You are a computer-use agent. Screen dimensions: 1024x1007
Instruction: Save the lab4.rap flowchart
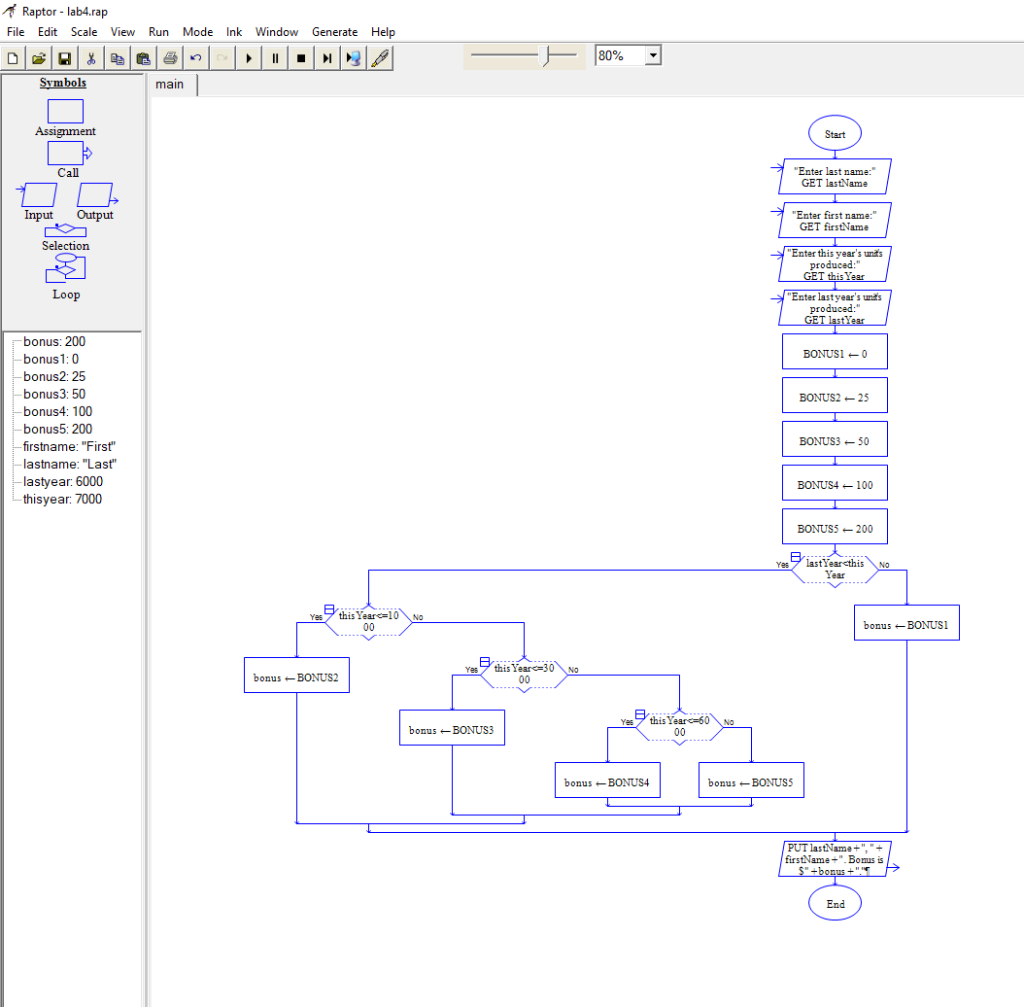coord(64,57)
